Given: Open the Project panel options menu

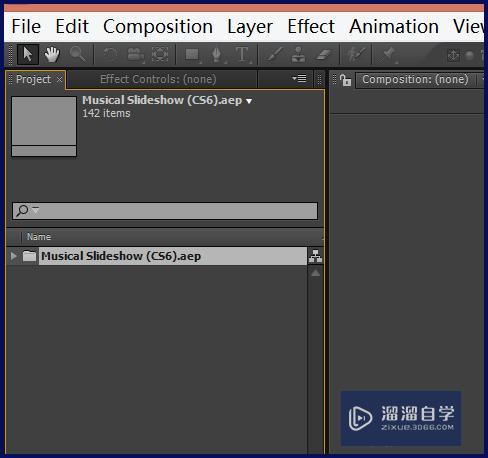Looking at the screenshot, I should tap(299, 78).
